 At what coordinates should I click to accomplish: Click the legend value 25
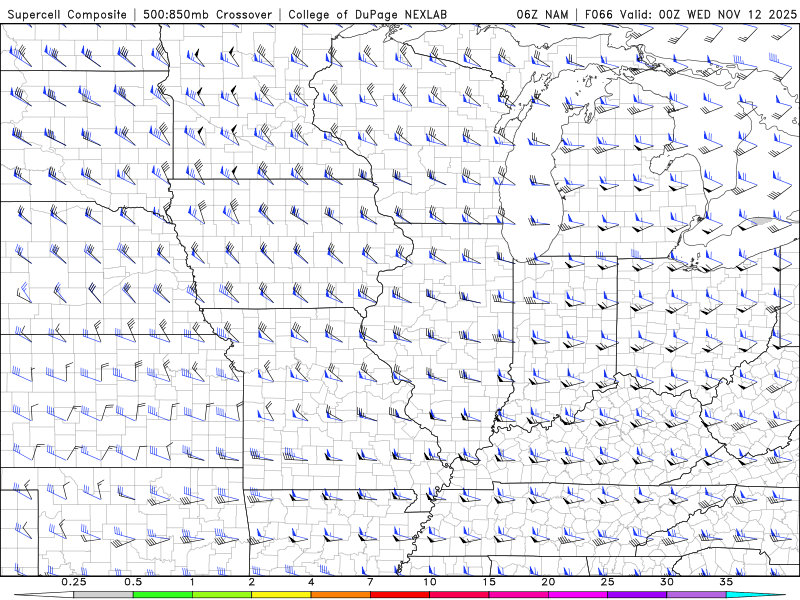(x=608, y=582)
